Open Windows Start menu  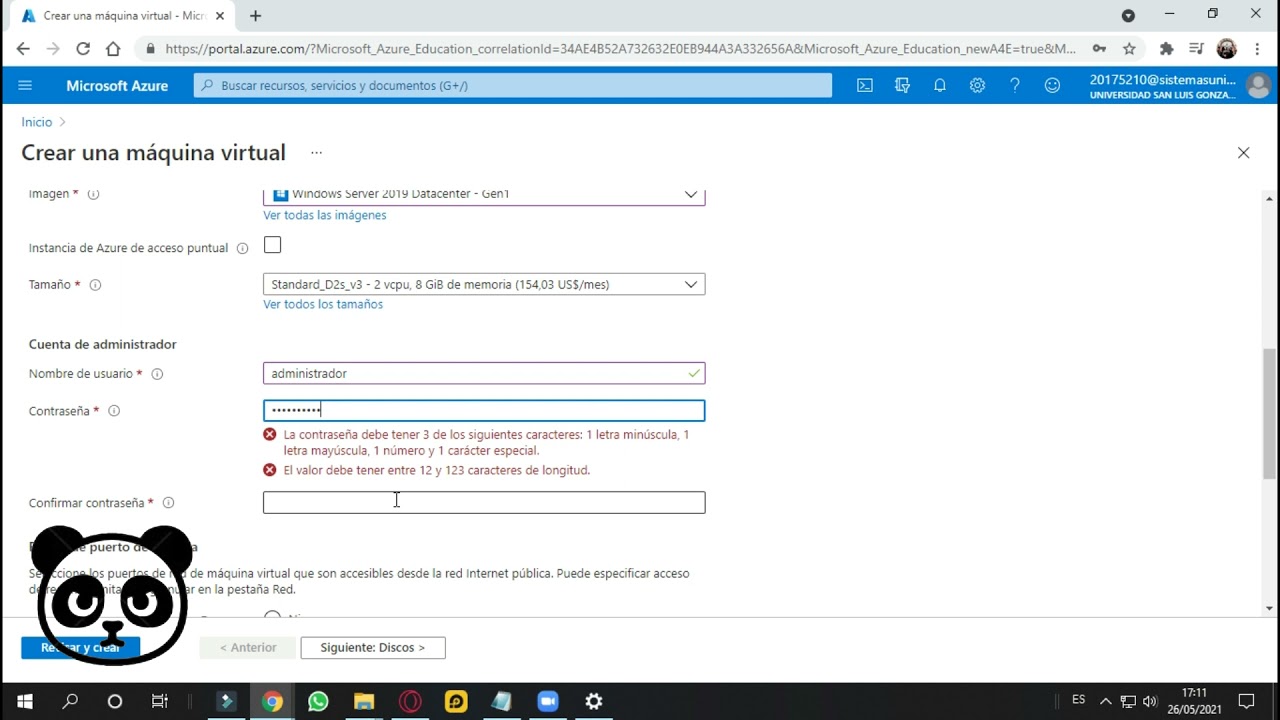pyautogui.click(x=24, y=701)
